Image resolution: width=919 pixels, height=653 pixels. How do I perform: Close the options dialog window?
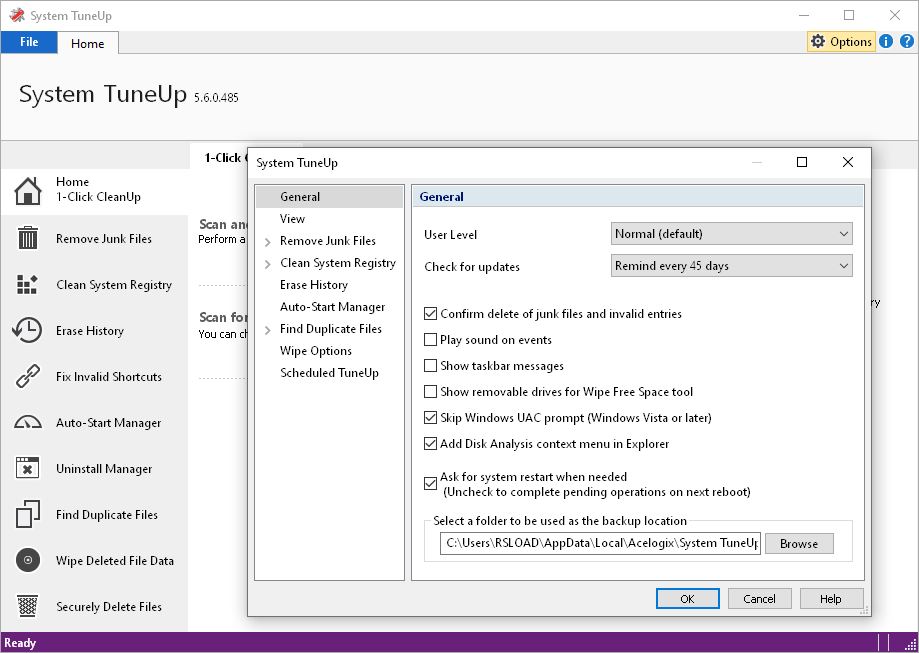(847, 162)
